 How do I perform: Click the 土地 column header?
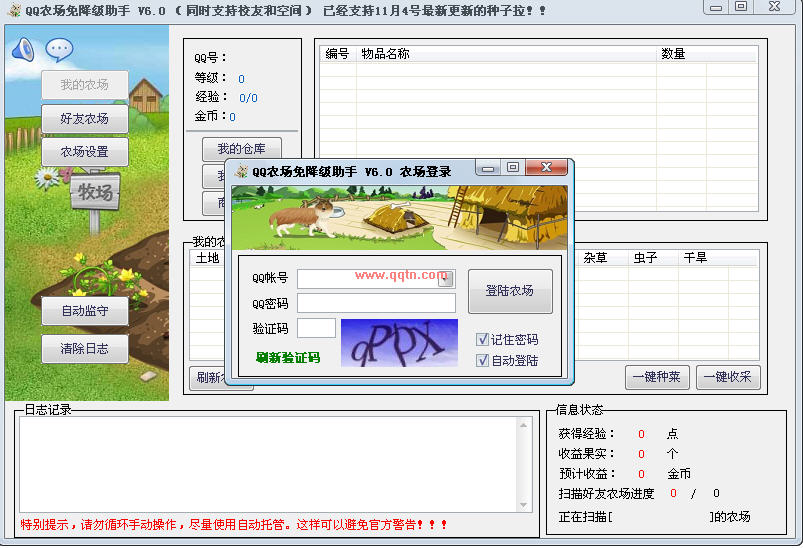point(207,258)
